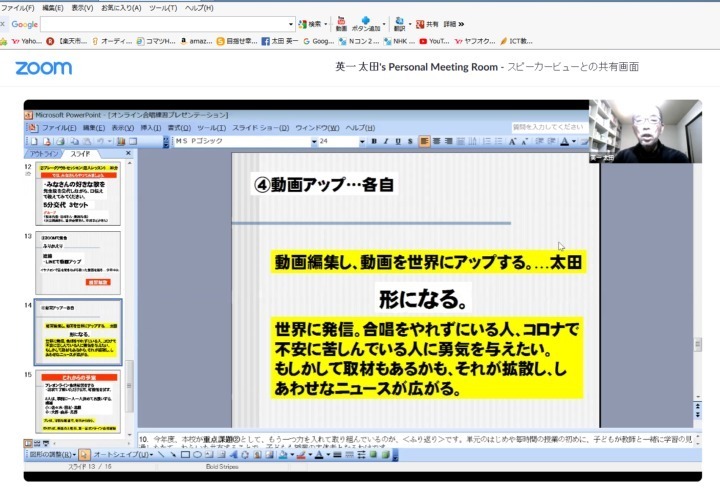Click the 3-D Style icon
720x490 pixels.
[x=385, y=455]
